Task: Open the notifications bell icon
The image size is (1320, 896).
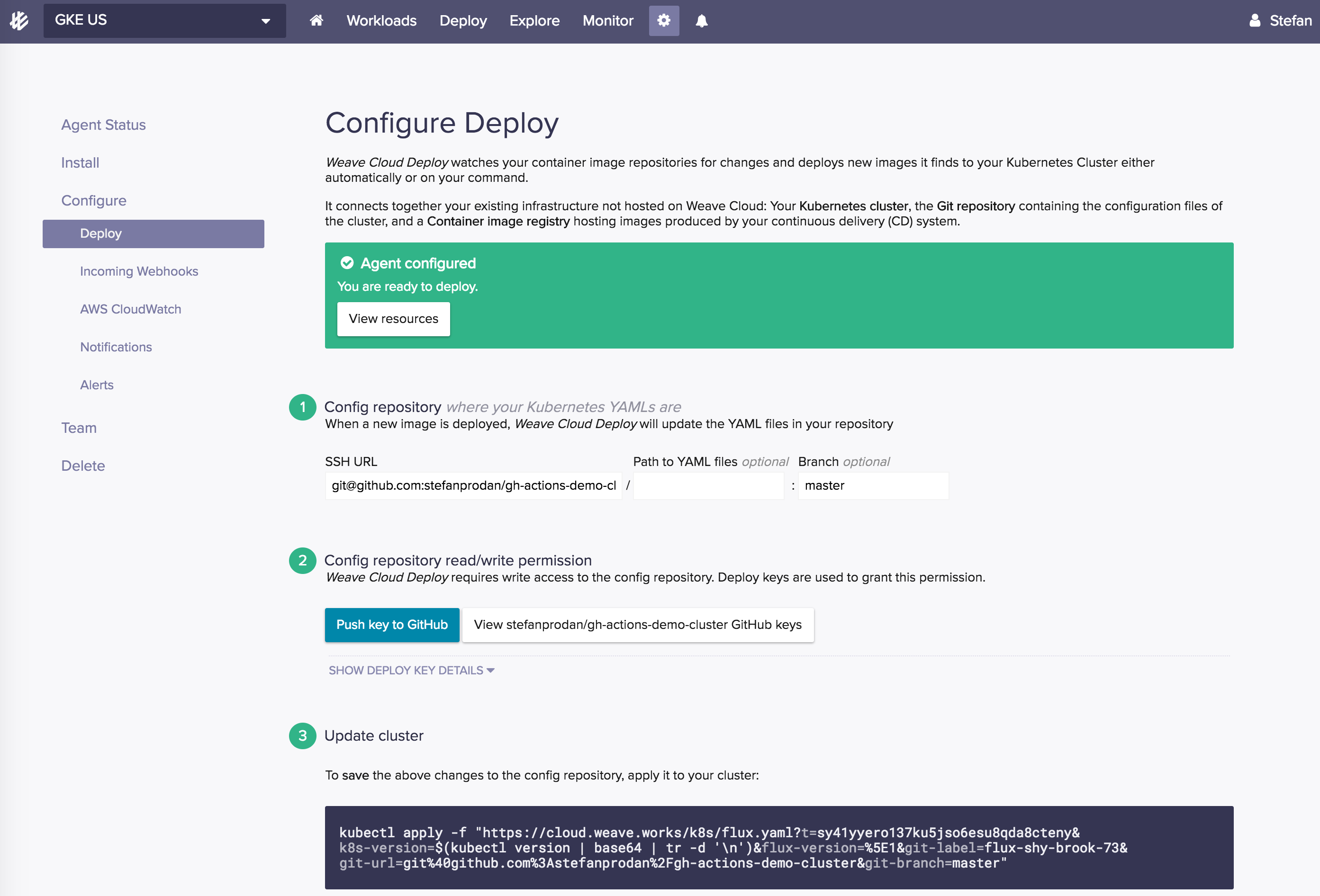Action: point(702,21)
